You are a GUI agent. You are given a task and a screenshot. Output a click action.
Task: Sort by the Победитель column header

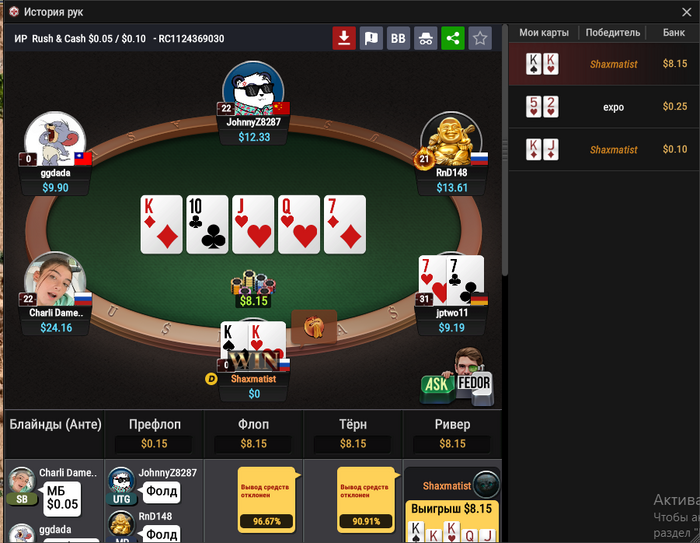612,33
